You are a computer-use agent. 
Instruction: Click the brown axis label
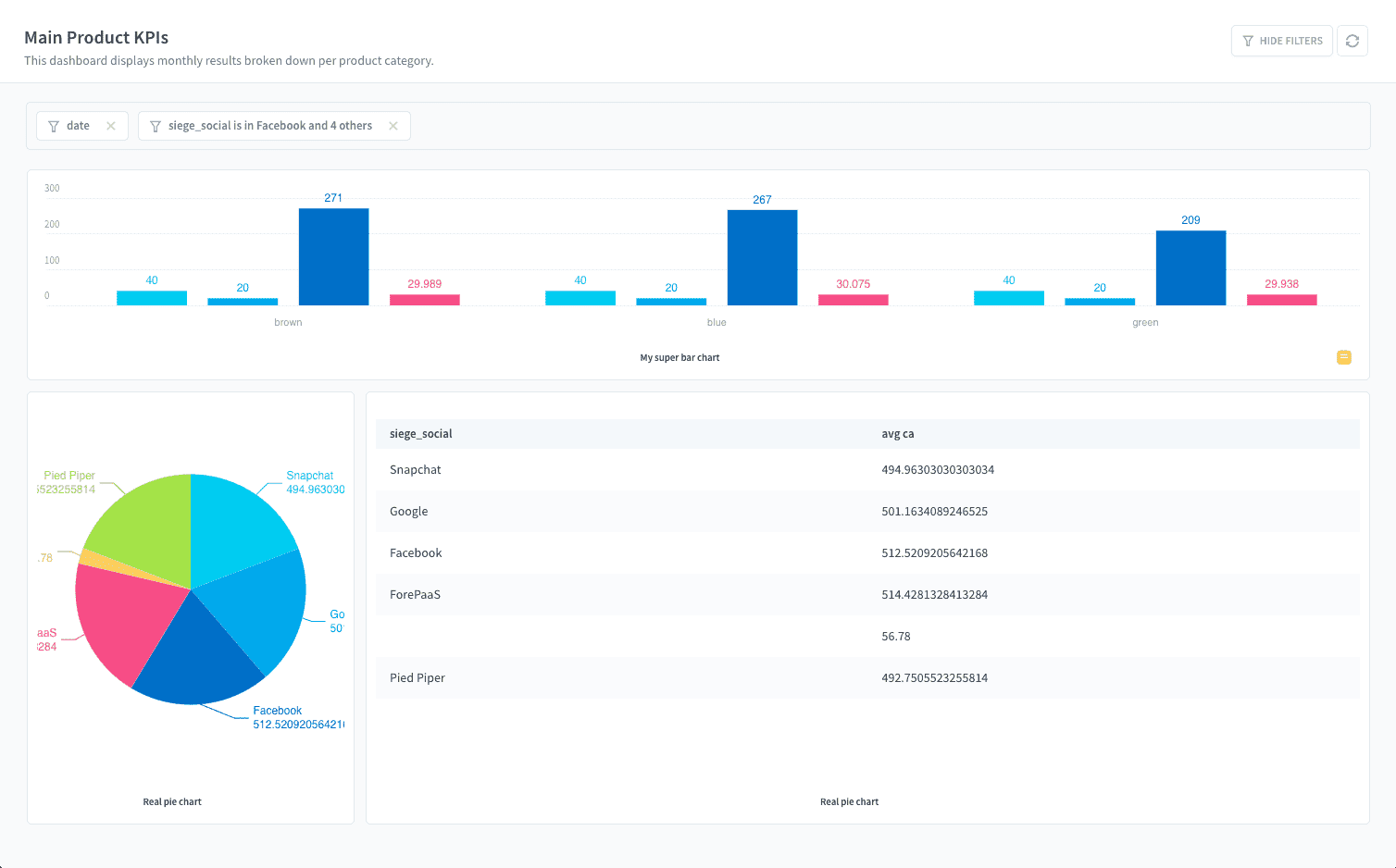click(288, 322)
